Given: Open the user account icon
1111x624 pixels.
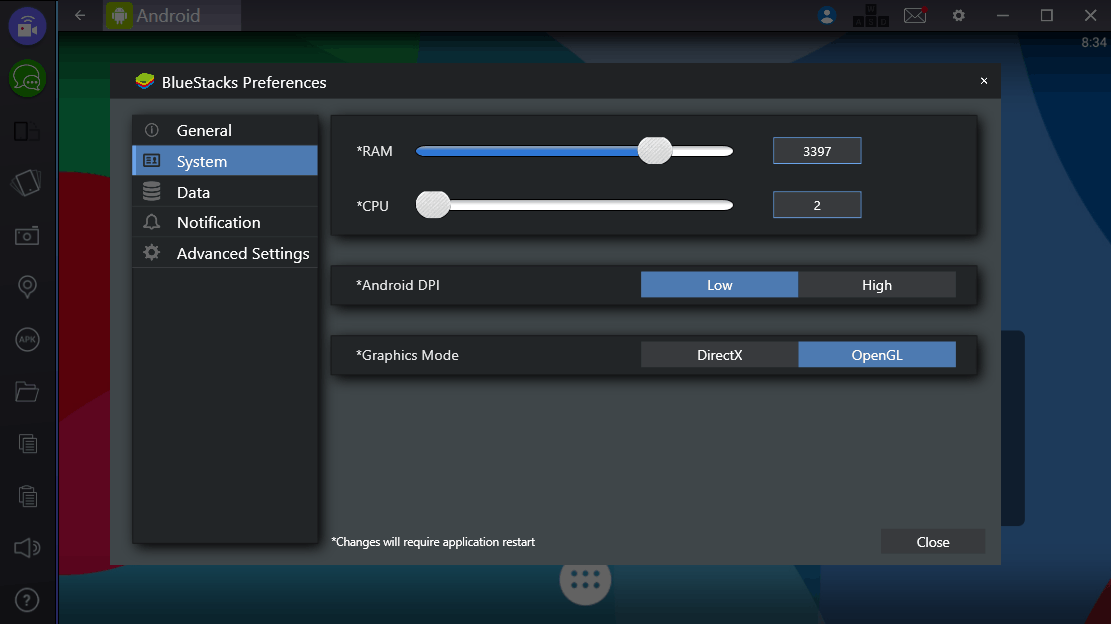Looking at the screenshot, I should pyautogui.click(x=827, y=16).
